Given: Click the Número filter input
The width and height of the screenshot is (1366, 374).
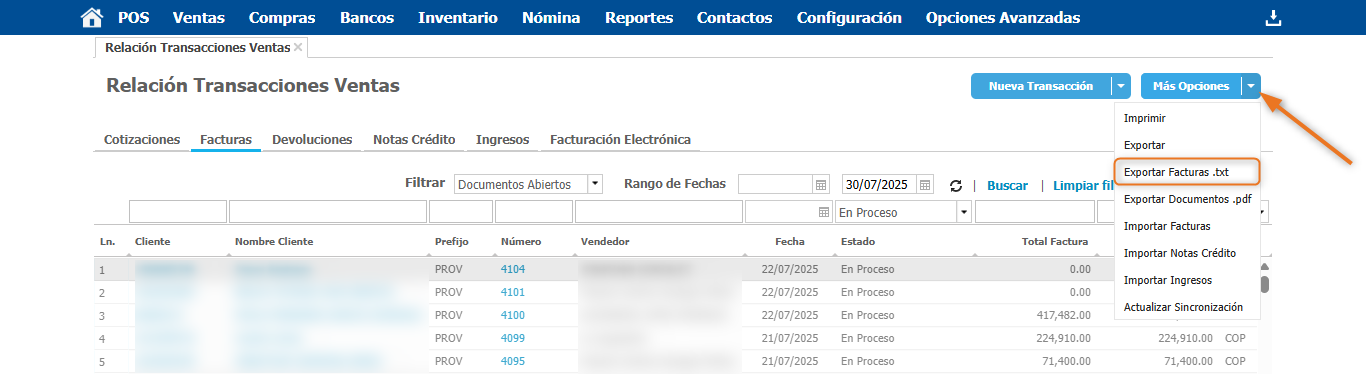Looking at the screenshot, I should (533, 212).
